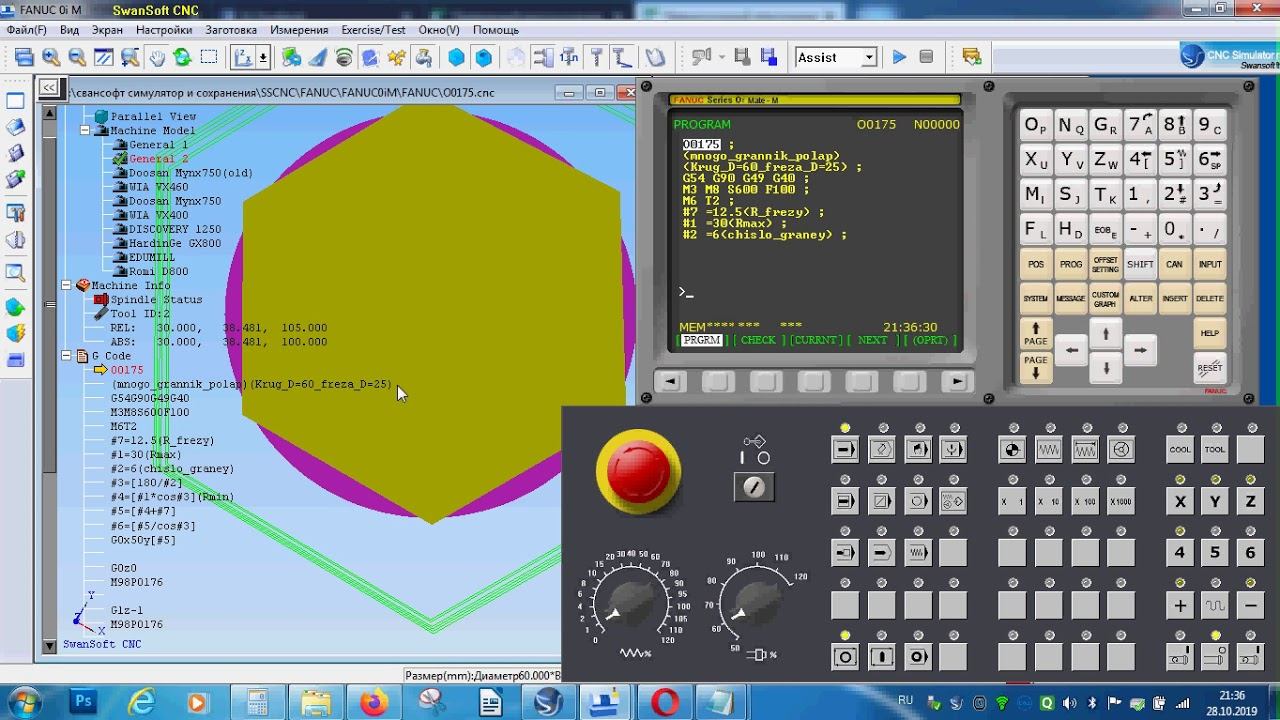
Task: Select the X1000 increment key
Action: tap(1120, 502)
